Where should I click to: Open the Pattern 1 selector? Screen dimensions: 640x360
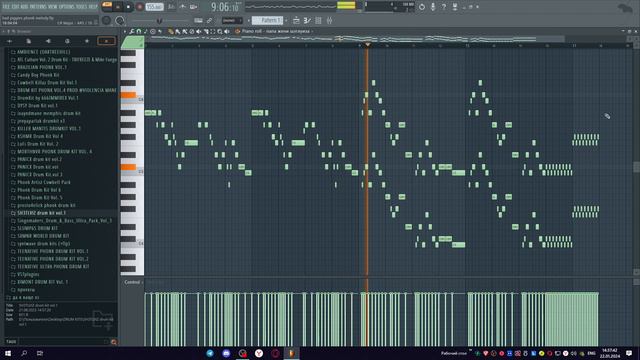point(267,20)
